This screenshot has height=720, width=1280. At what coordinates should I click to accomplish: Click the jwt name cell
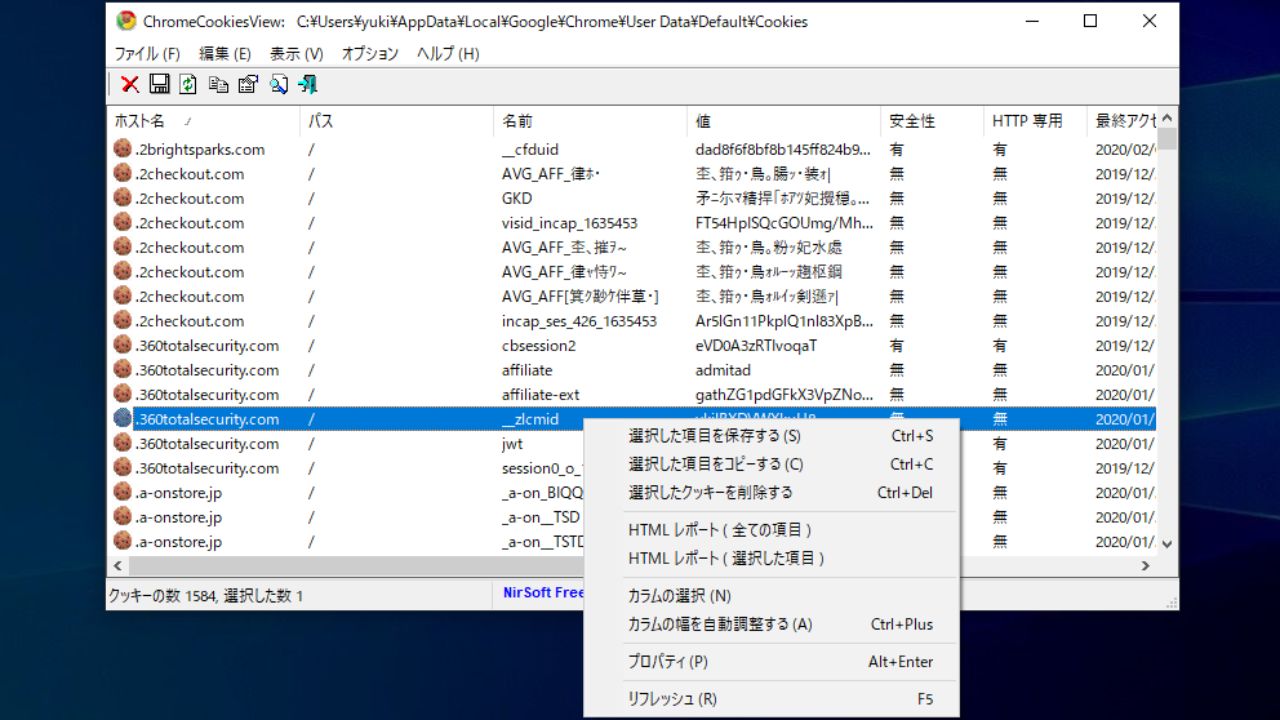512,444
